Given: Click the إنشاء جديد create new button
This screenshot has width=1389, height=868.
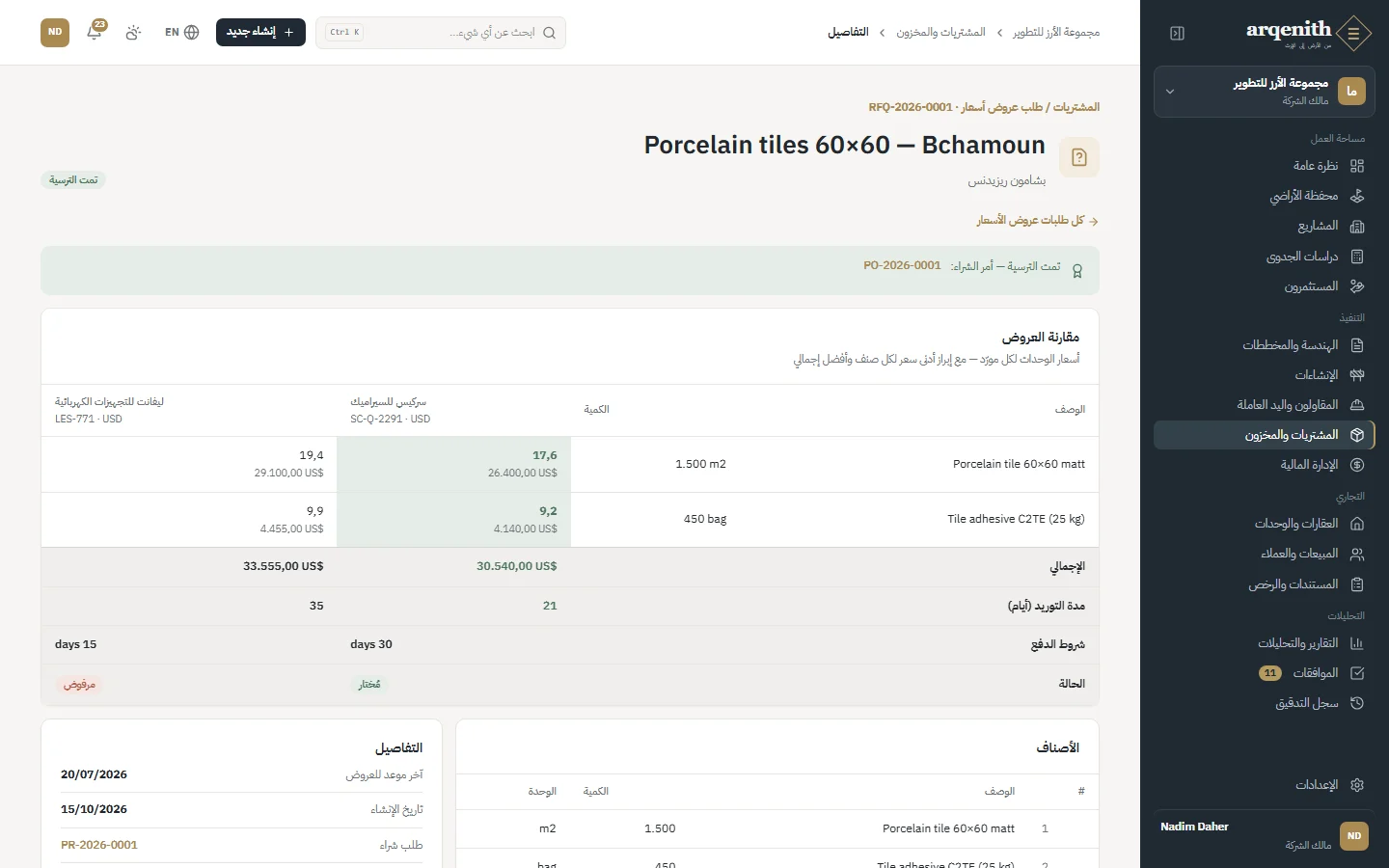Looking at the screenshot, I should click(260, 32).
